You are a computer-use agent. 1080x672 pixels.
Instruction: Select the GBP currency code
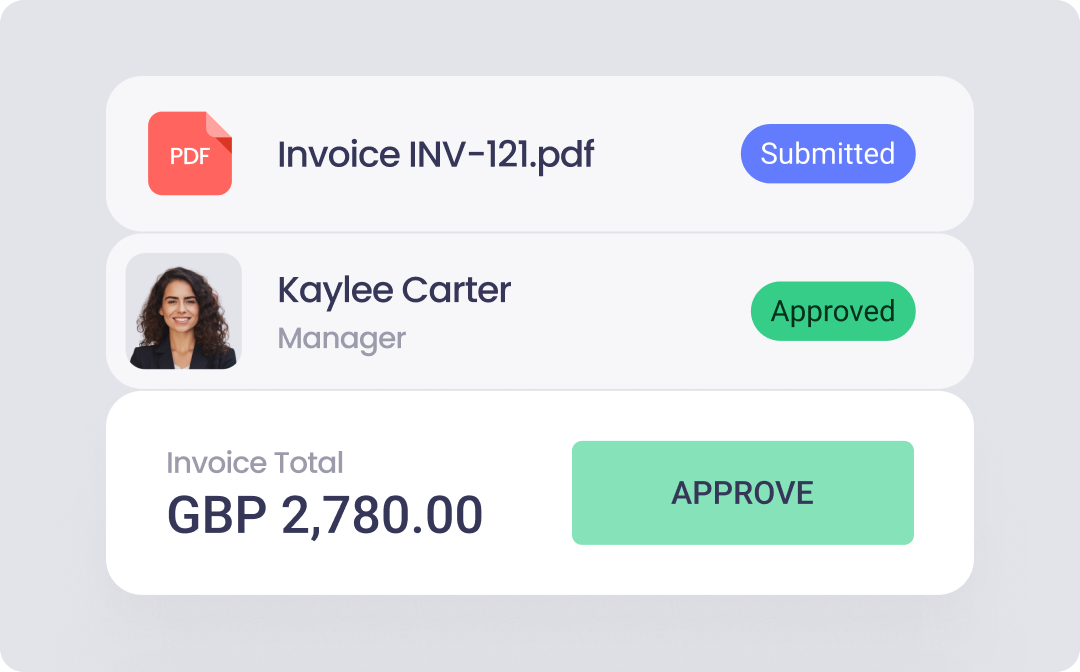216,515
